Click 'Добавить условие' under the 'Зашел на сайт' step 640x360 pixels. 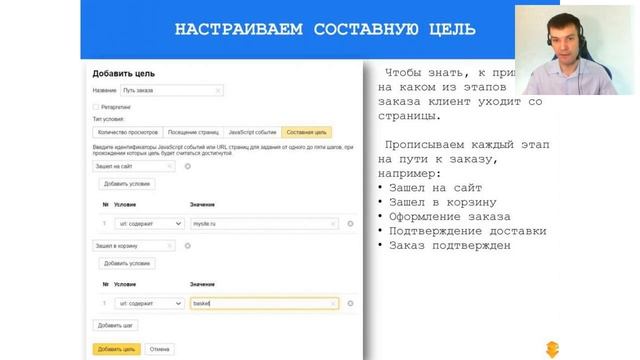coord(127,184)
